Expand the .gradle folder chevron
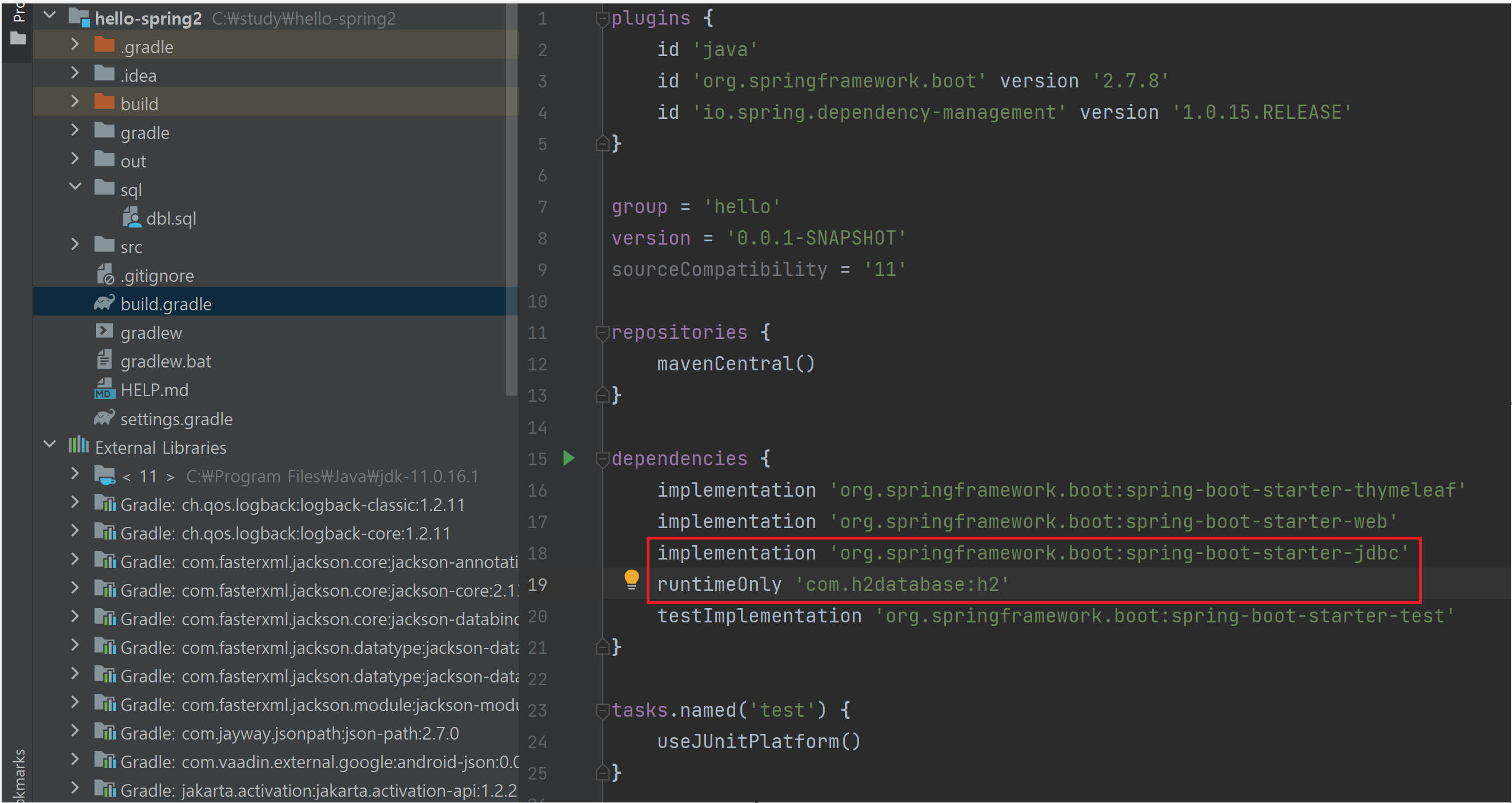 [75, 45]
